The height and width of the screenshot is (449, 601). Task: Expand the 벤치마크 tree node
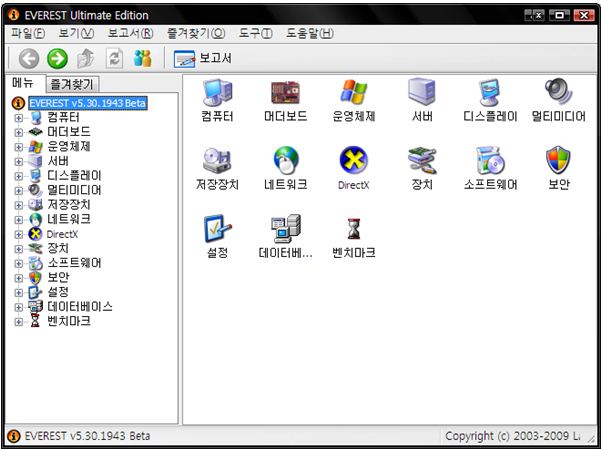(x=18, y=322)
